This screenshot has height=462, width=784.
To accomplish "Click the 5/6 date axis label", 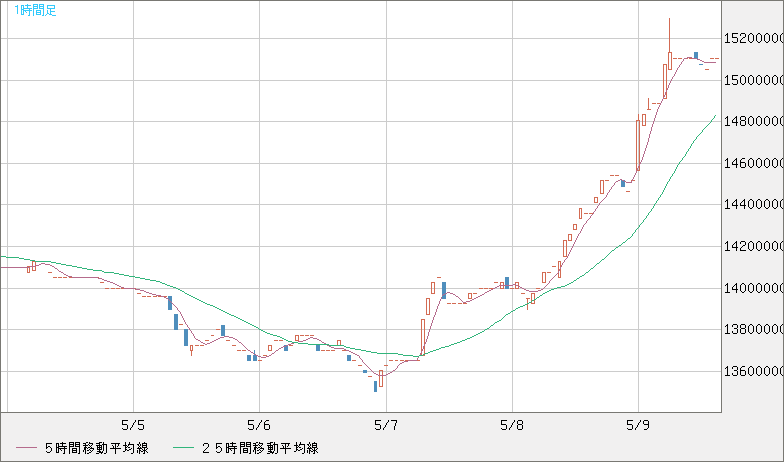I will point(259,426).
